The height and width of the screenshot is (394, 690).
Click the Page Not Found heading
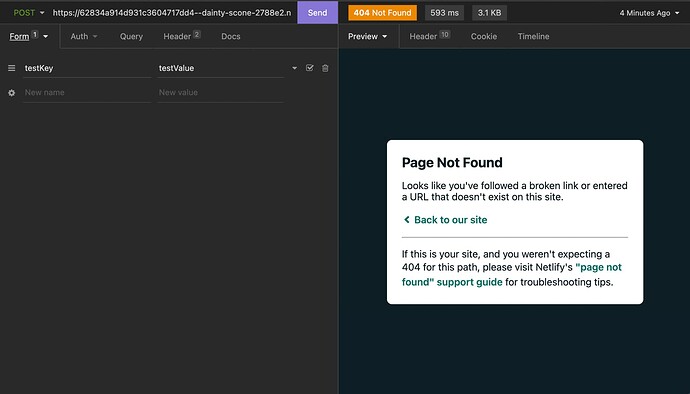pyautogui.click(x=452, y=163)
